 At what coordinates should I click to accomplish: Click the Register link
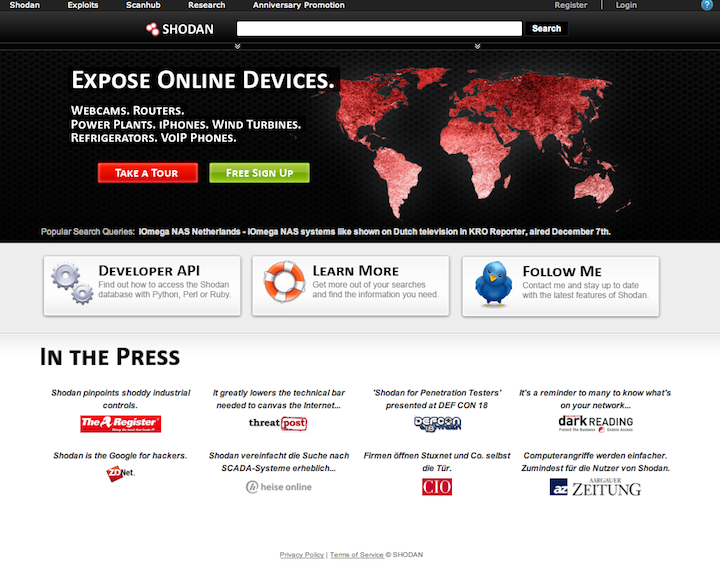571,5
